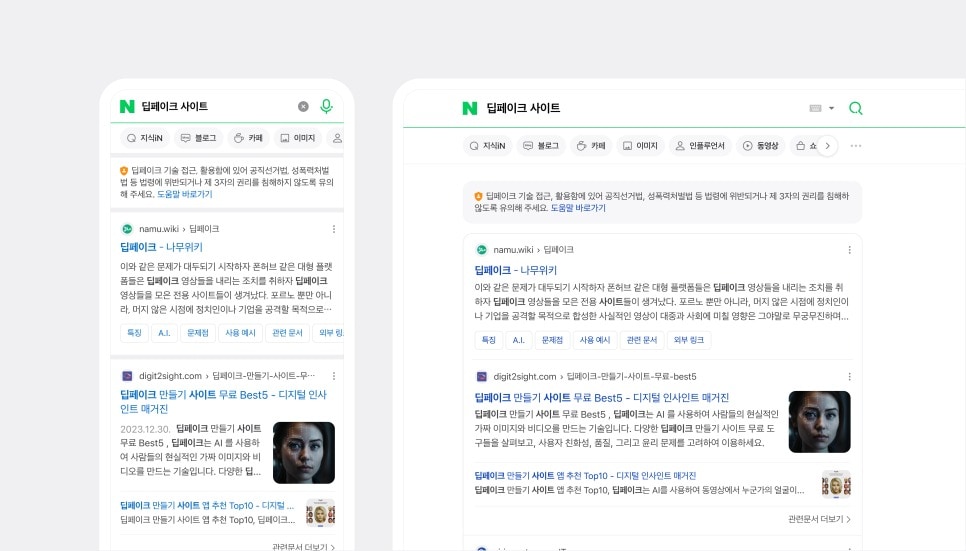Expand 관련문서 더보기 in mobile view
The image size is (966, 551).
tap(304, 547)
